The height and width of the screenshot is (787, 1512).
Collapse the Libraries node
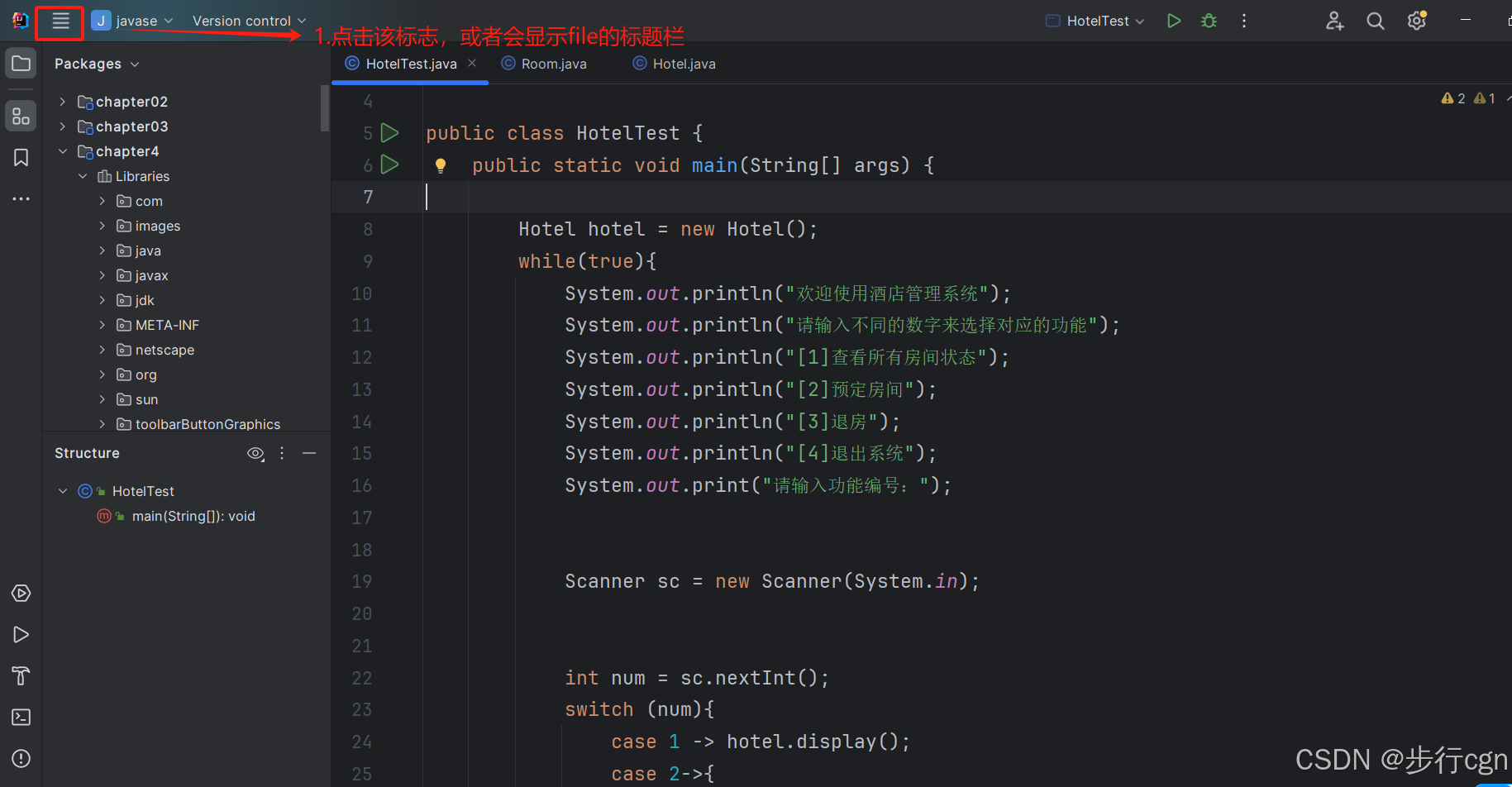(82, 176)
